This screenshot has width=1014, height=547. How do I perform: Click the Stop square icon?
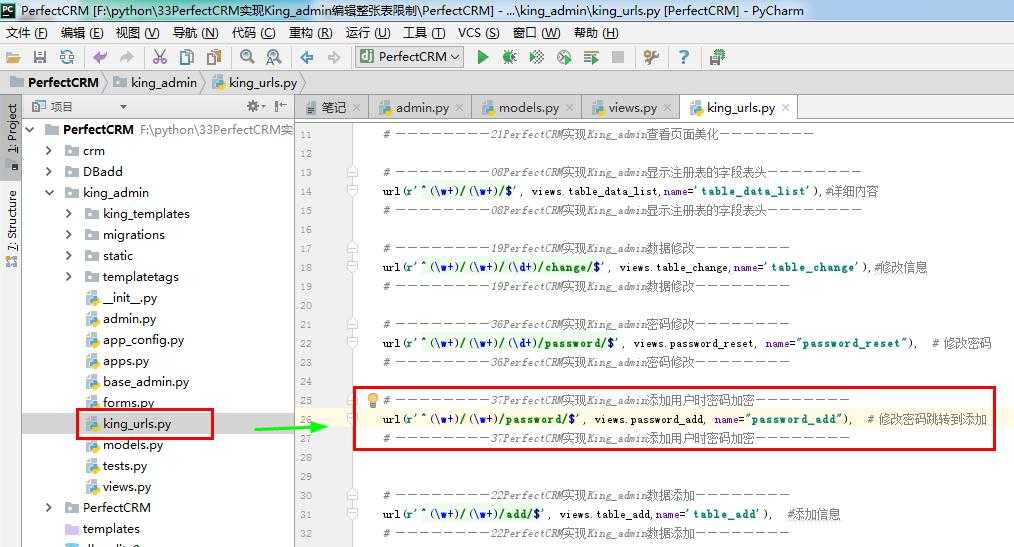tap(618, 58)
